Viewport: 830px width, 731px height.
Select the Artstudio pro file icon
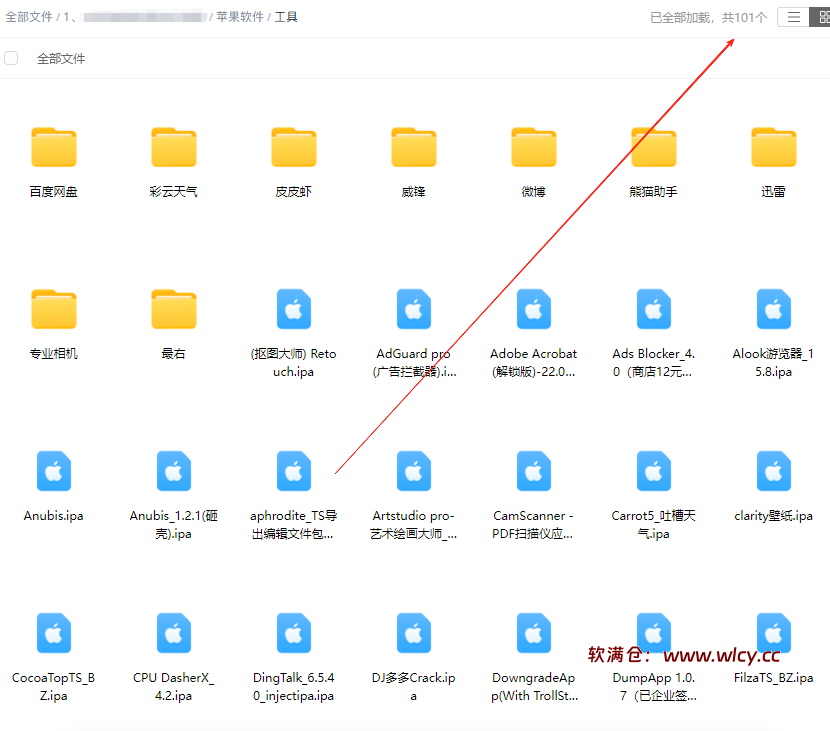(413, 471)
